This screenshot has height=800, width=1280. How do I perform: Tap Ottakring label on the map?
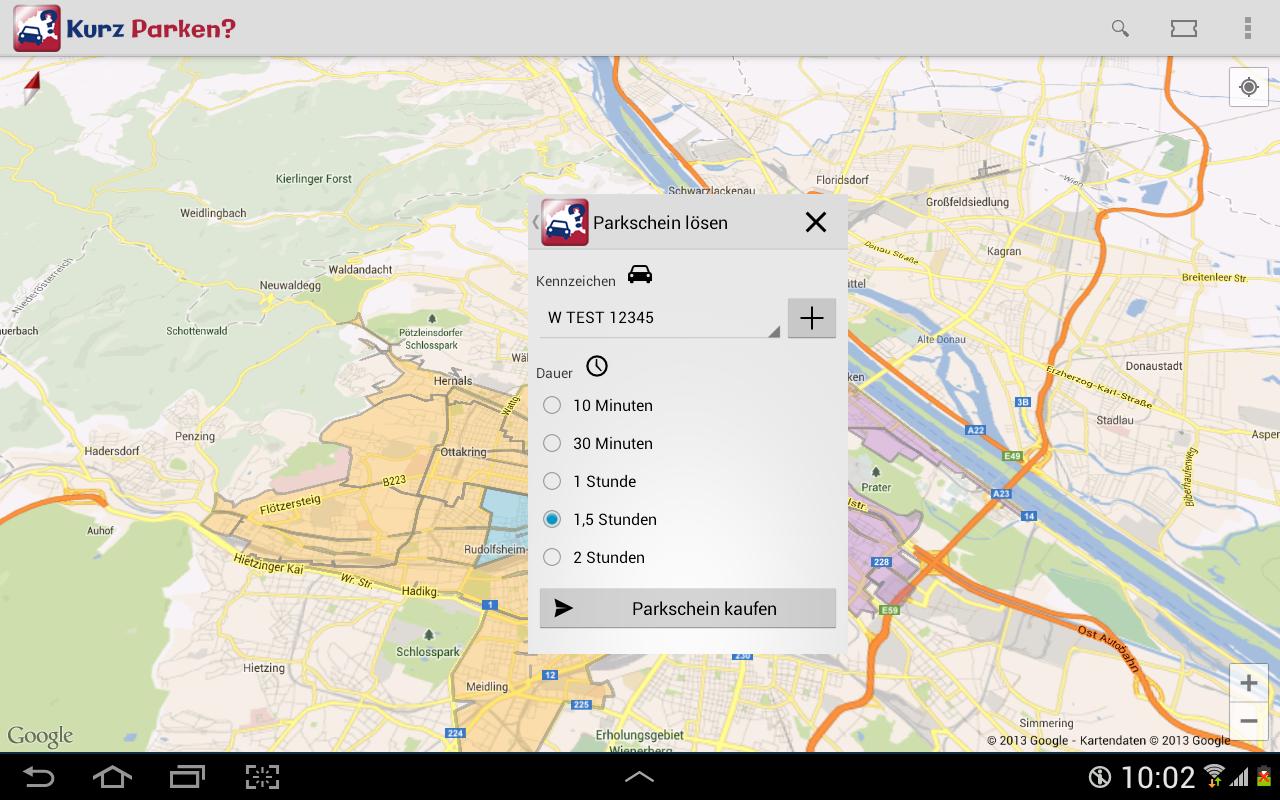(x=463, y=452)
